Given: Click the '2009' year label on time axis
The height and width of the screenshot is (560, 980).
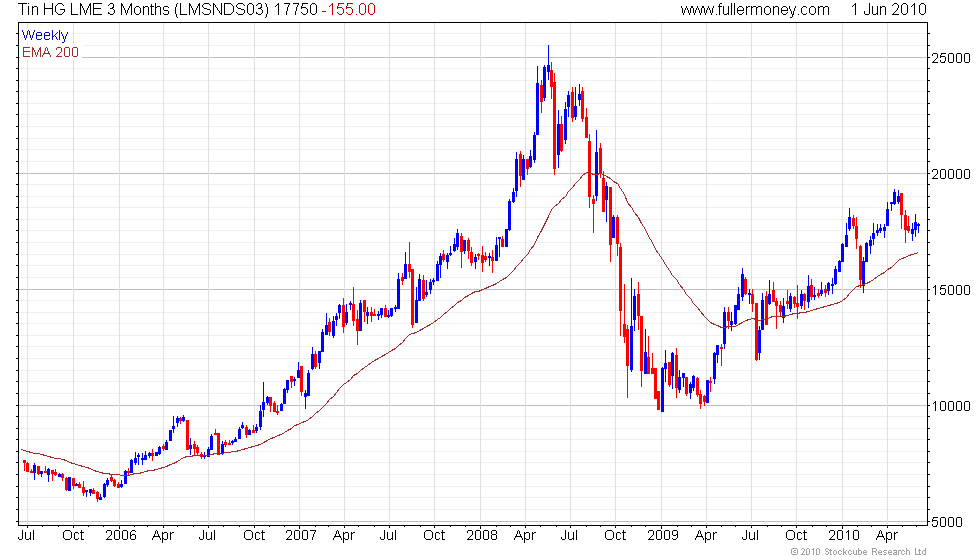Looking at the screenshot, I should click(x=662, y=535).
